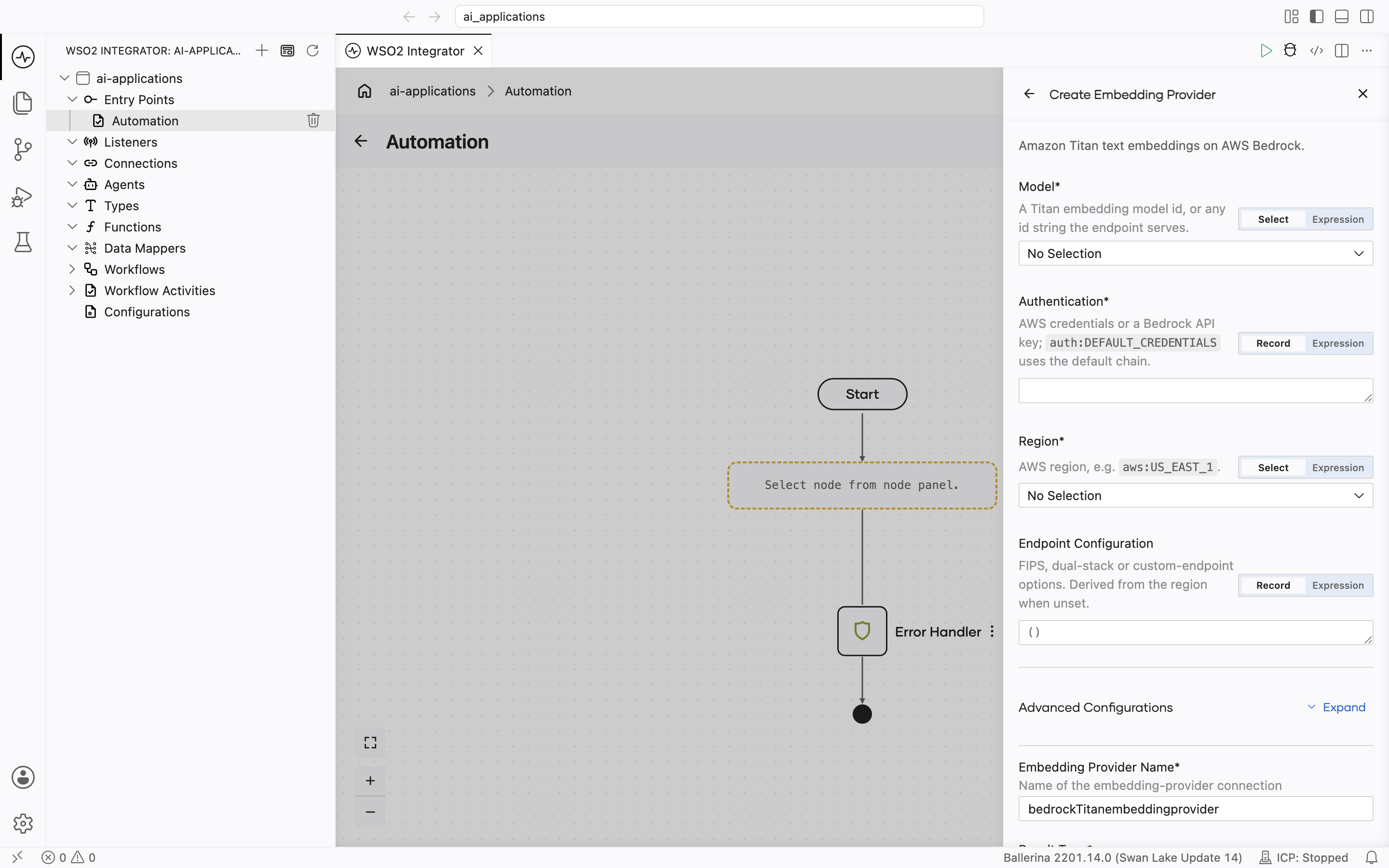Delete the Automation entry point with trash icon
Viewport: 1389px width, 868px height.
313,121
